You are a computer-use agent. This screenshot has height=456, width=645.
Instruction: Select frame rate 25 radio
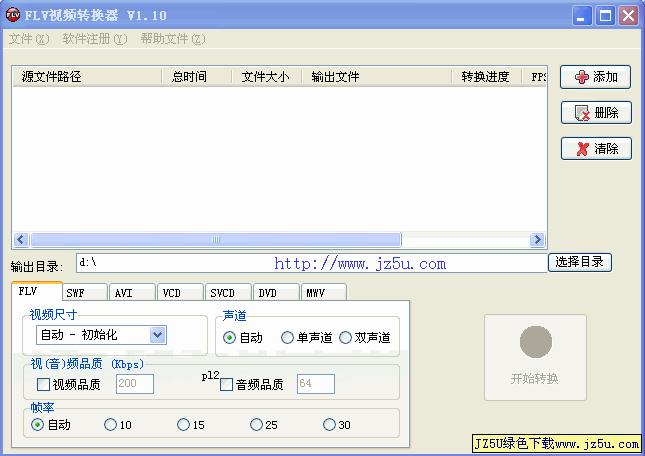click(256, 424)
